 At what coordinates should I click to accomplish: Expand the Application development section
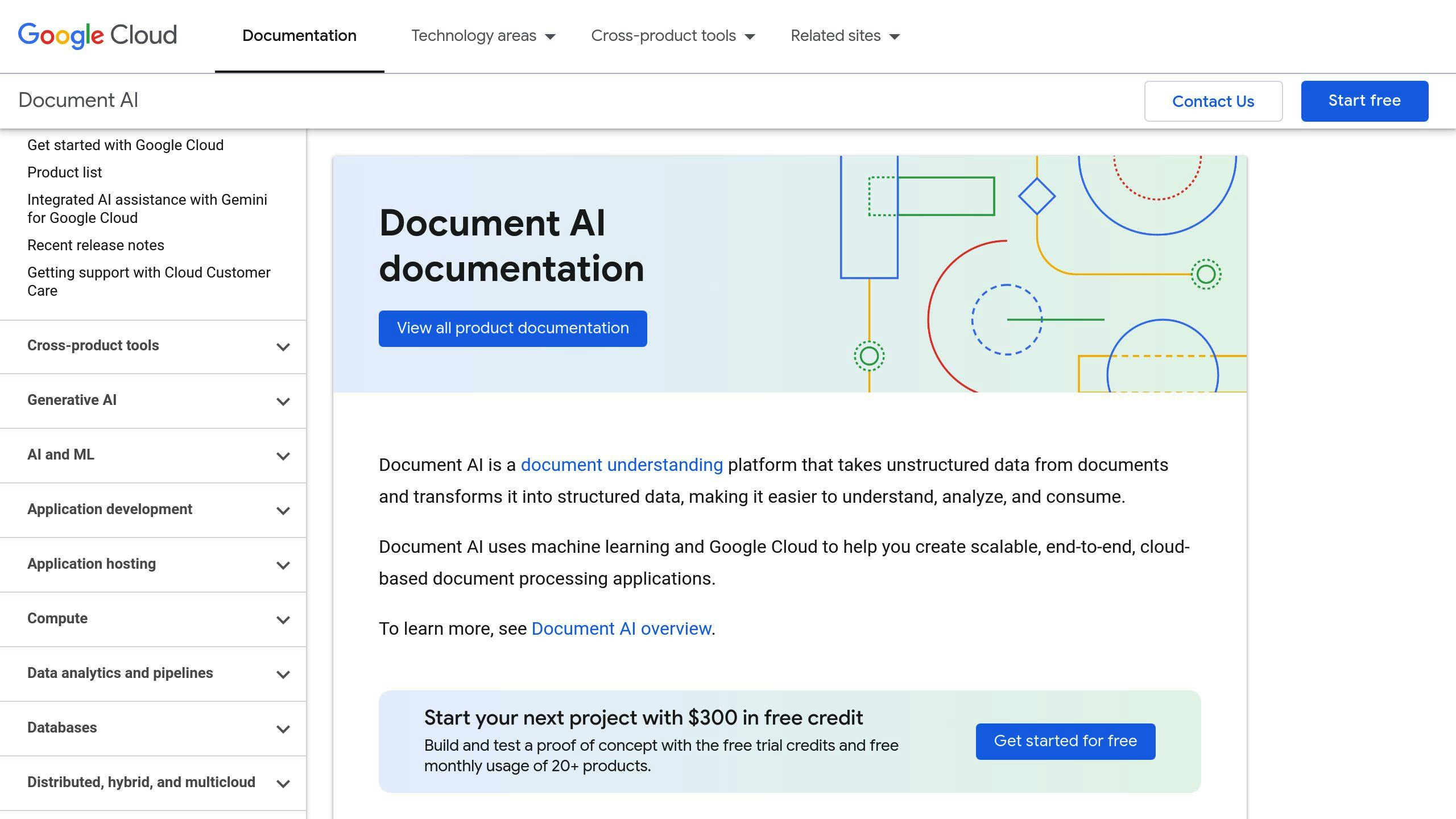pos(153,510)
